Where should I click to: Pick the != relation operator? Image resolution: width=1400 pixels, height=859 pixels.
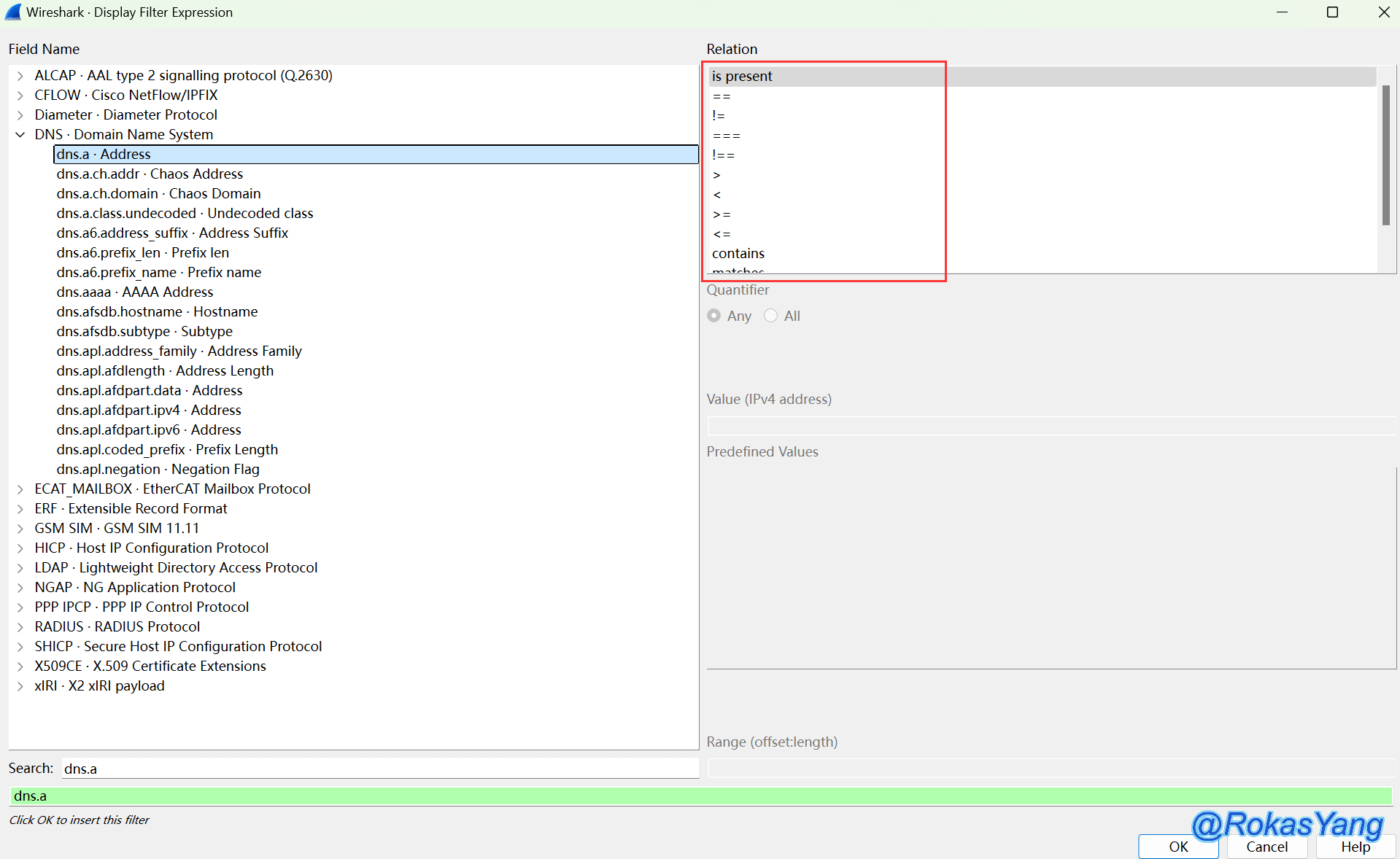[719, 116]
